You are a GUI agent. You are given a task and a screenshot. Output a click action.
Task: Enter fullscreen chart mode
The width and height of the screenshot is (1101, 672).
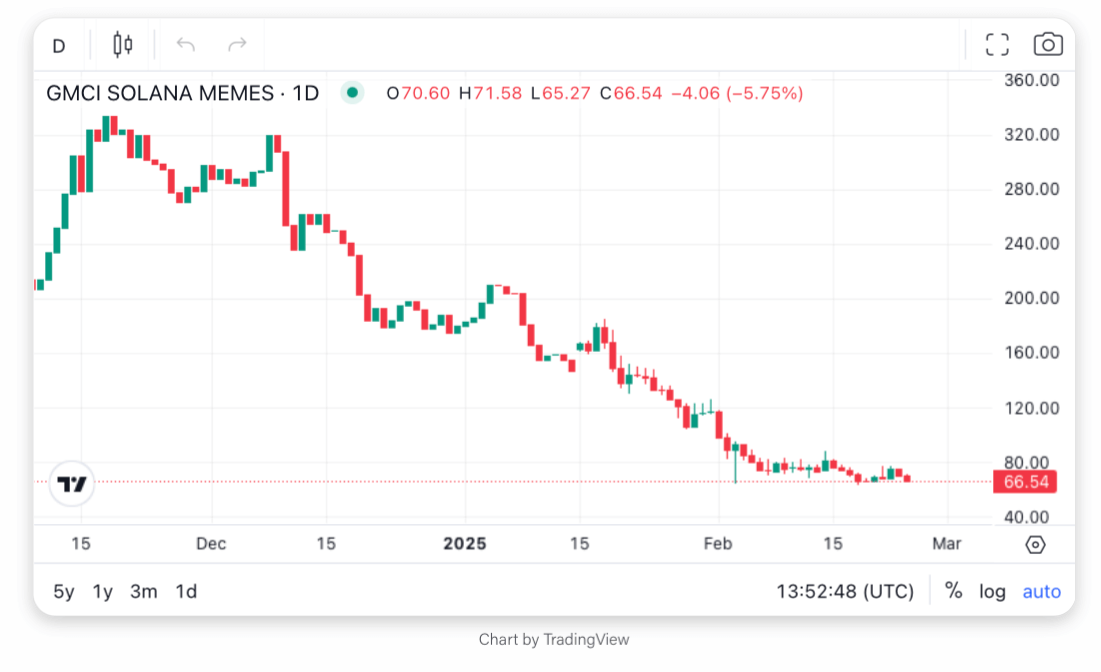tap(997, 45)
